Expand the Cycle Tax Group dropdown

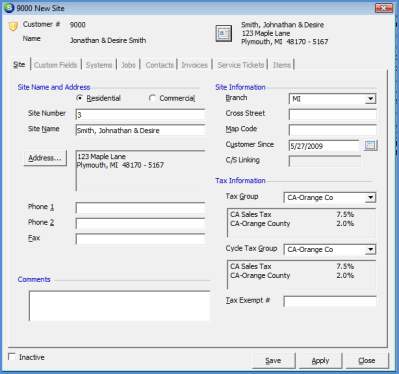coord(370,250)
